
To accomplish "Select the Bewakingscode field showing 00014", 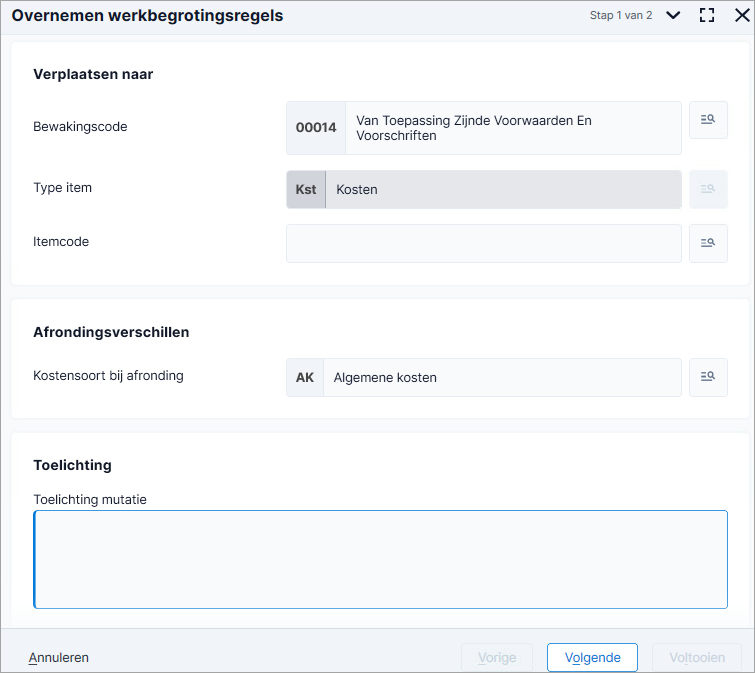I will (x=483, y=128).
